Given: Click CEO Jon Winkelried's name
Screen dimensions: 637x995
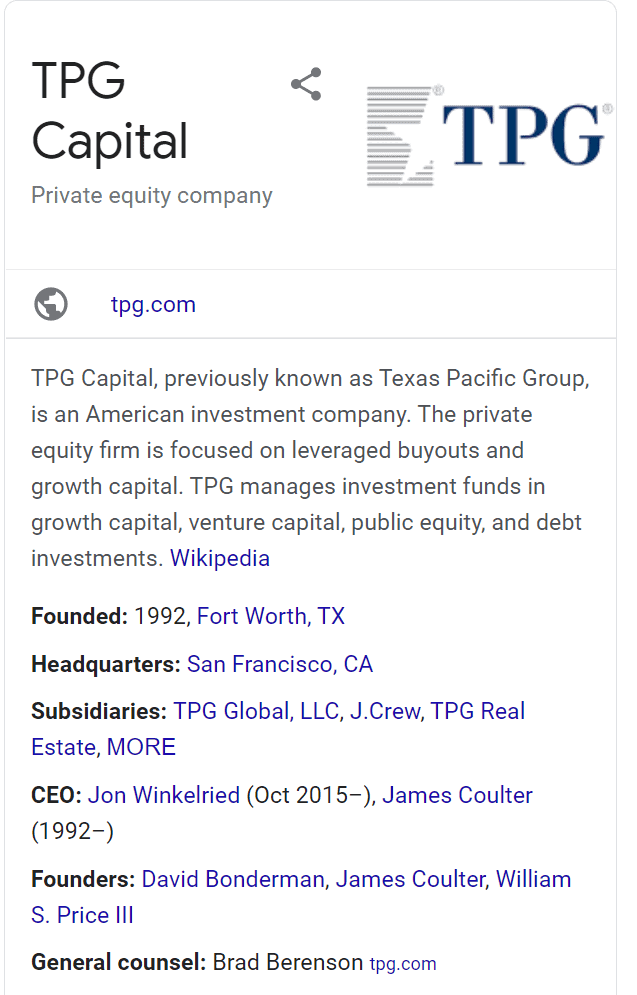Looking at the screenshot, I should pyautogui.click(x=164, y=795).
